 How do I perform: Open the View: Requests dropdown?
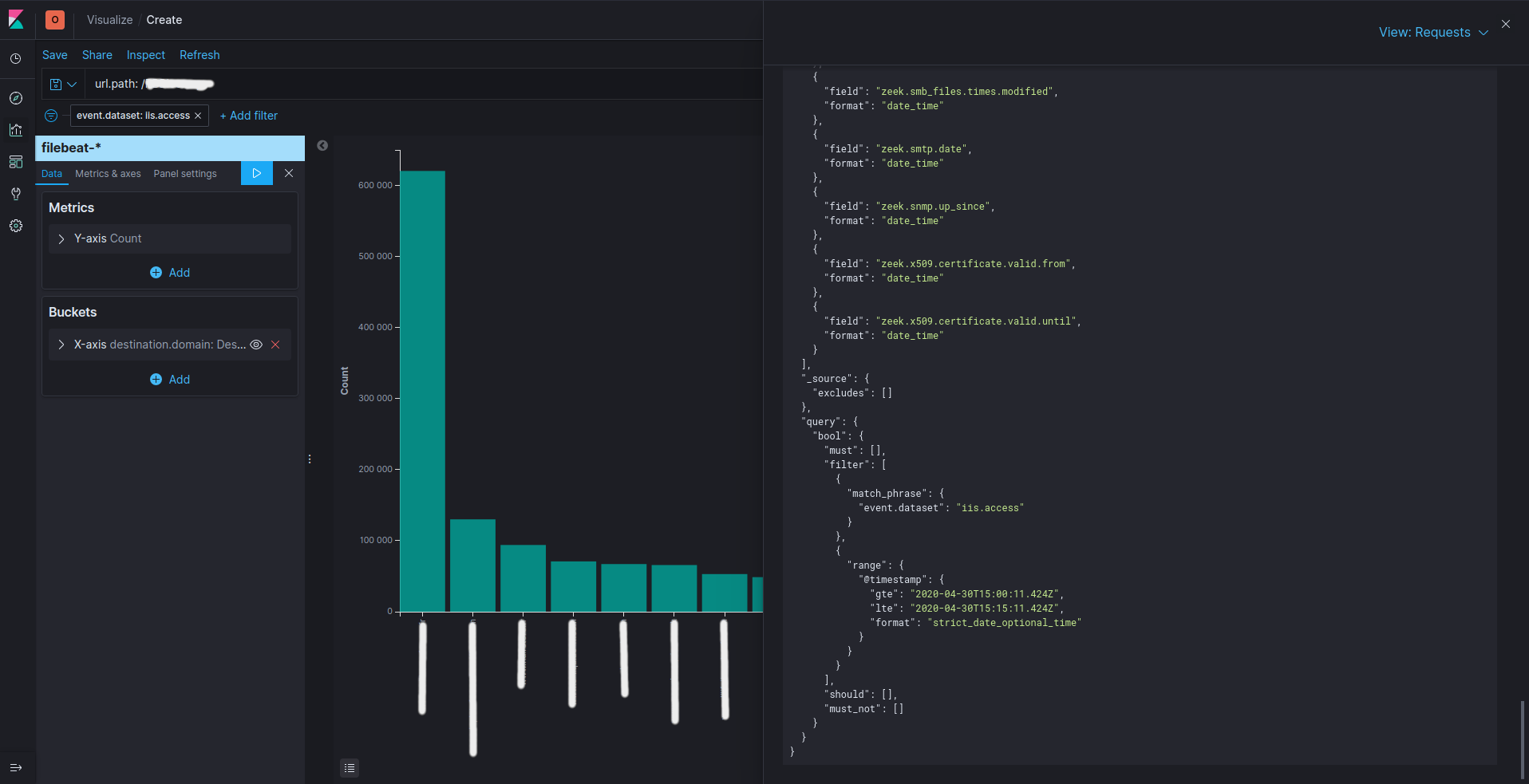[1433, 32]
